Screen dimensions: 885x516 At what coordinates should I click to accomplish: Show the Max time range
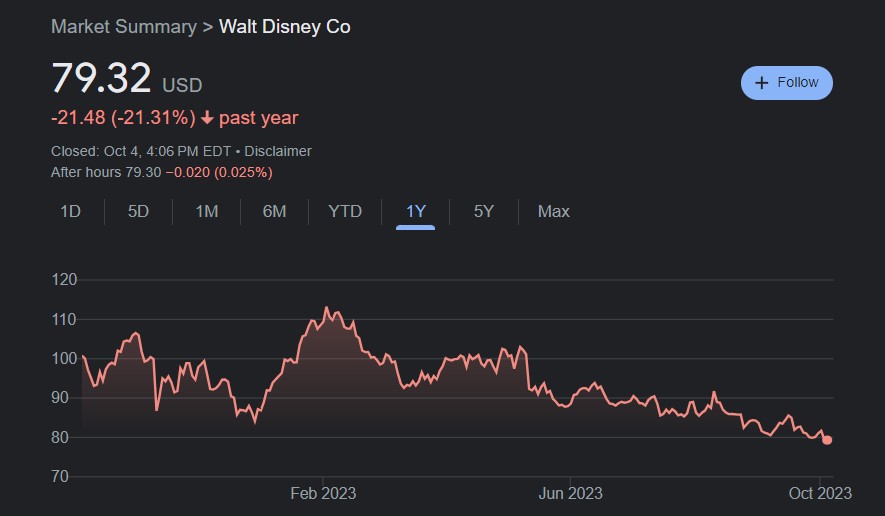click(553, 211)
